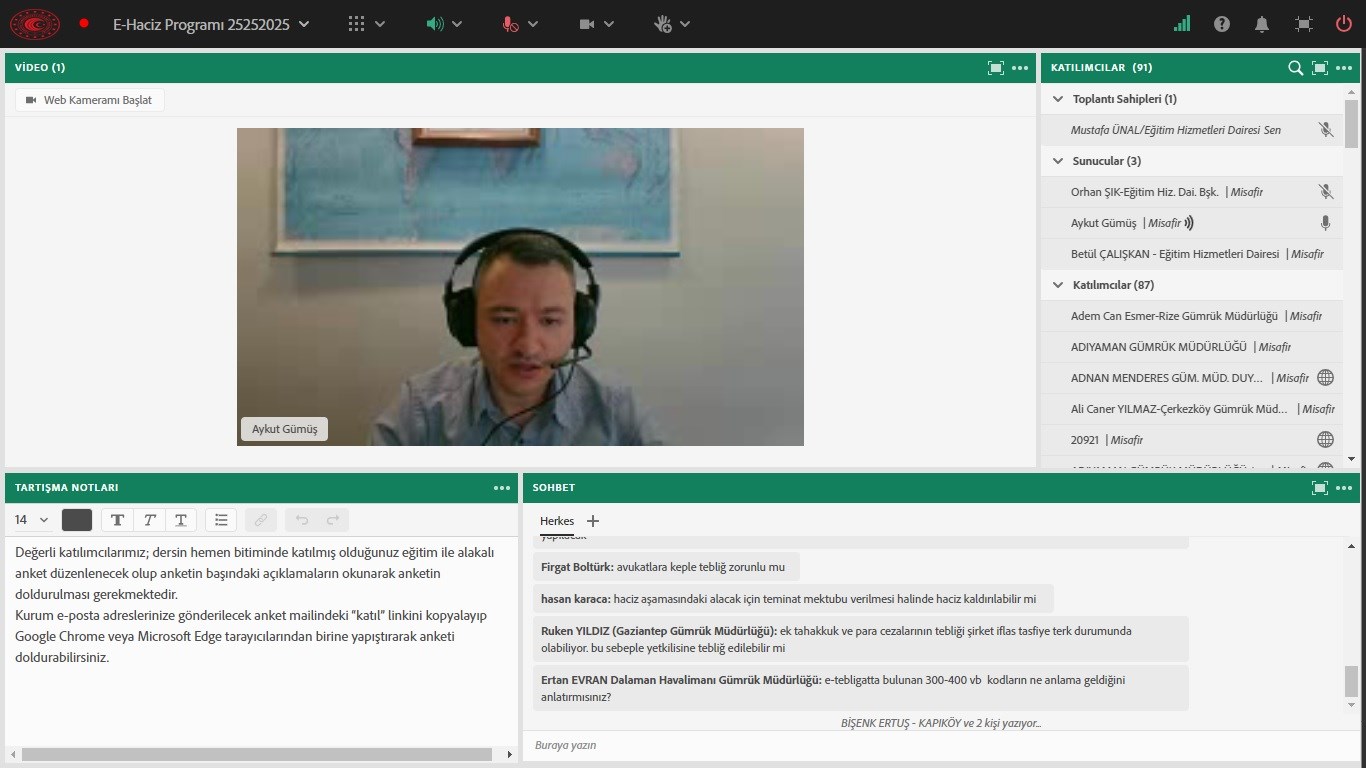Image resolution: width=1366 pixels, height=768 pixels.
Task: Click muted mic icon beside Orhan ŞIK
Action: [x=1326, y=192]
